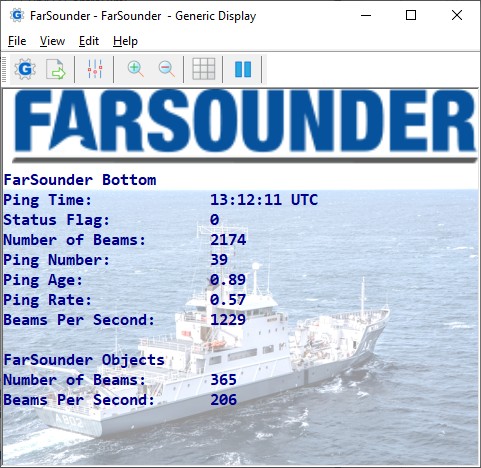Viewport: 481px width, 468px height.
Task: Click the Ping Number value '39'
Action: pos(219,260)
